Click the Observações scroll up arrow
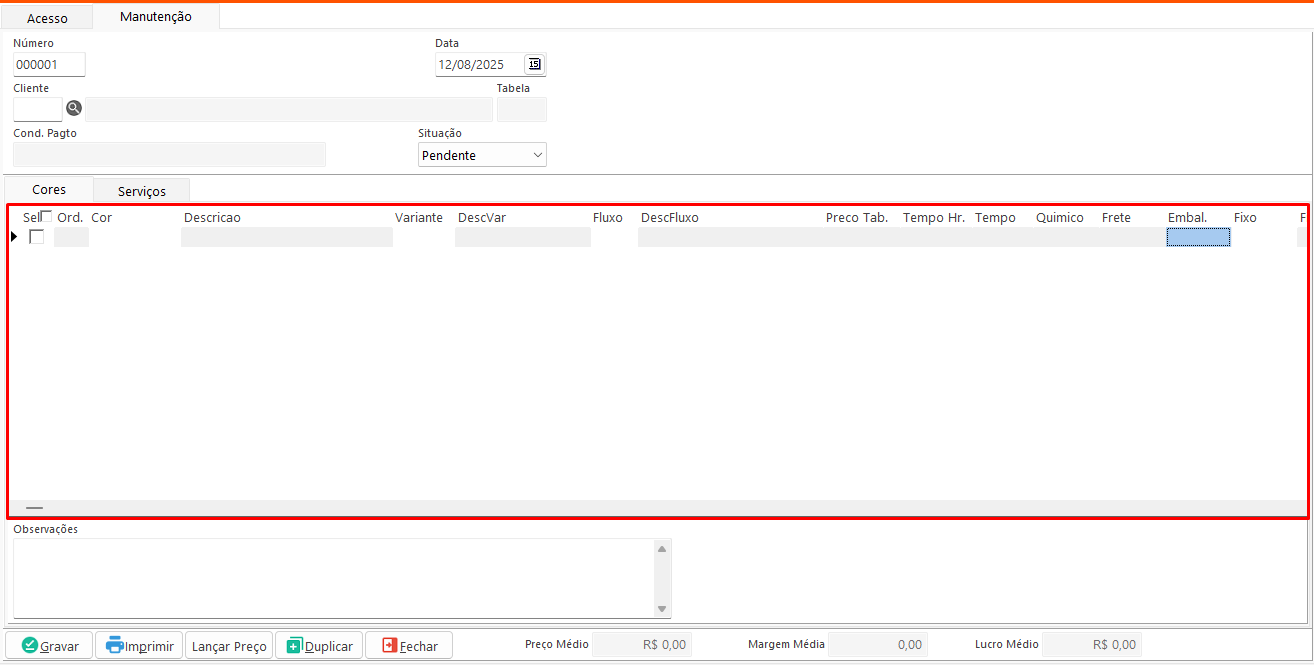Image resolution: width=1314 pixels, height=665 pixels. pyautogui.click(x=661, y=549)
